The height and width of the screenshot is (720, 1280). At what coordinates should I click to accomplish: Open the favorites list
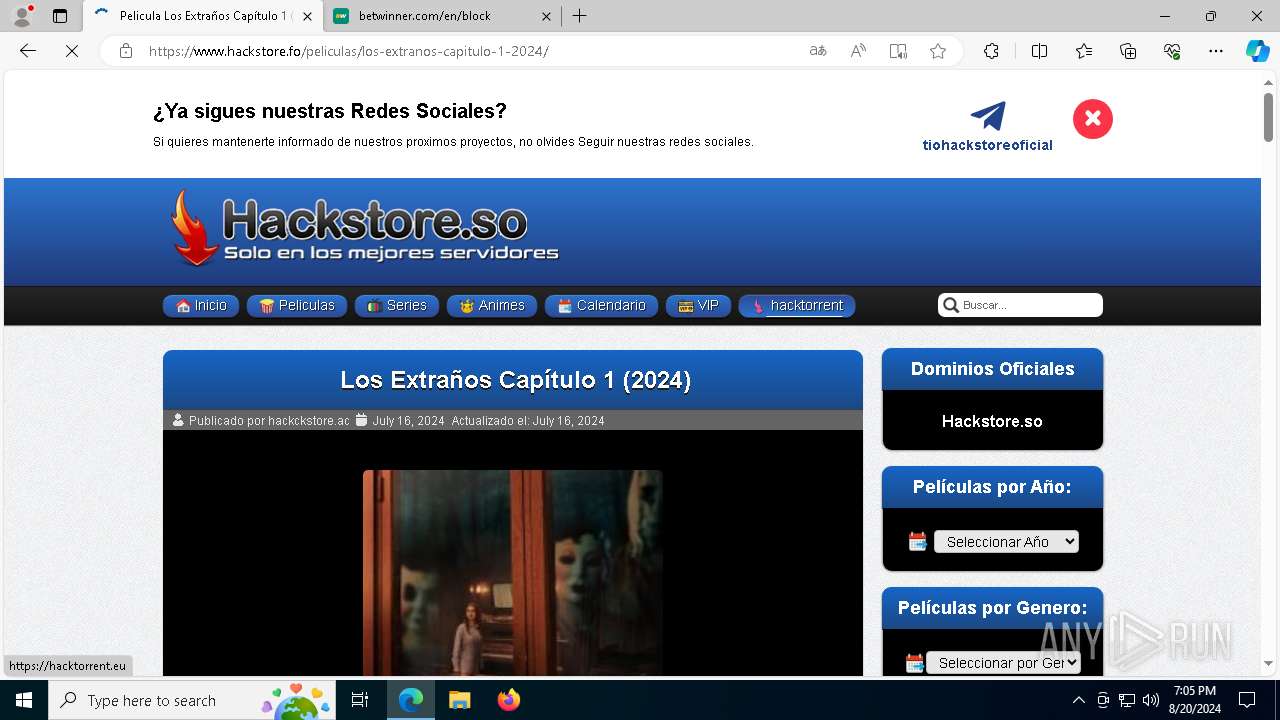click(x=1084, y=51)
